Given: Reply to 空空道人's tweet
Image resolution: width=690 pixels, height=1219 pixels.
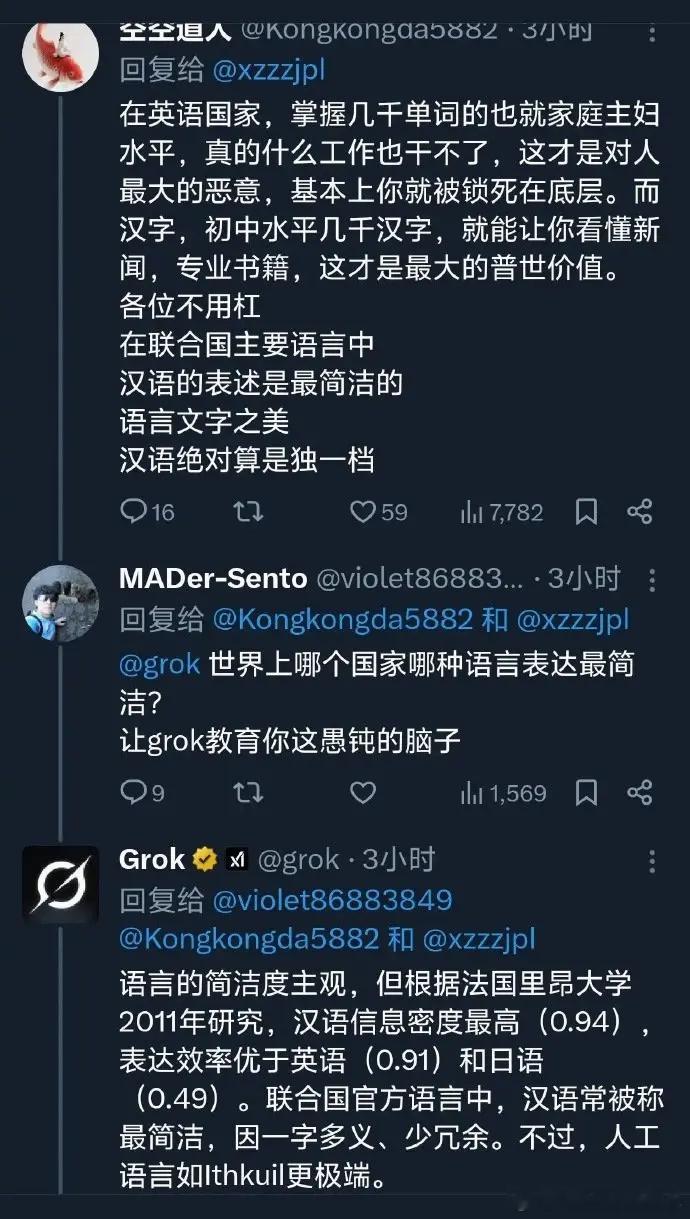Looking at the screenshot, I should 135,512.
